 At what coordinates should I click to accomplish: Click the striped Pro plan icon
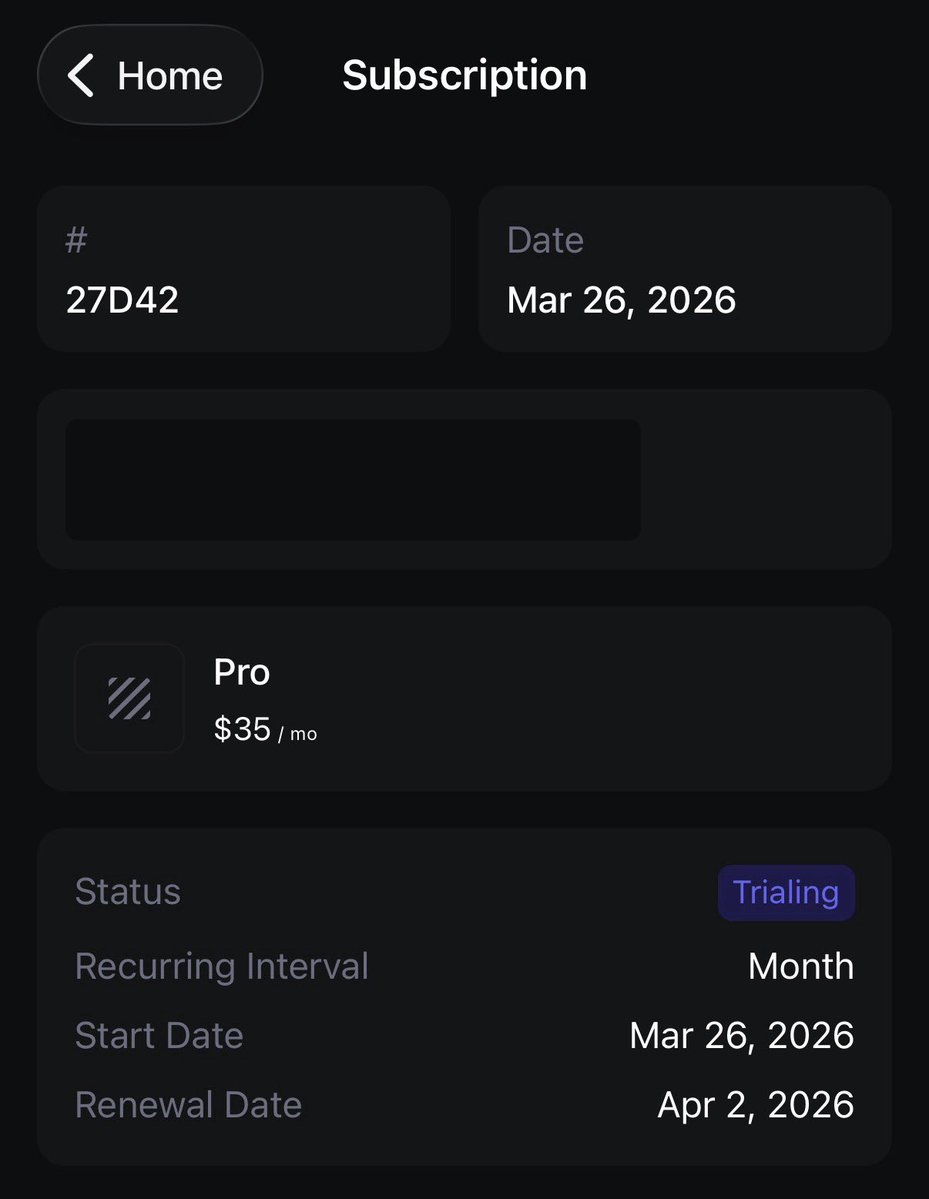point(129,698)
